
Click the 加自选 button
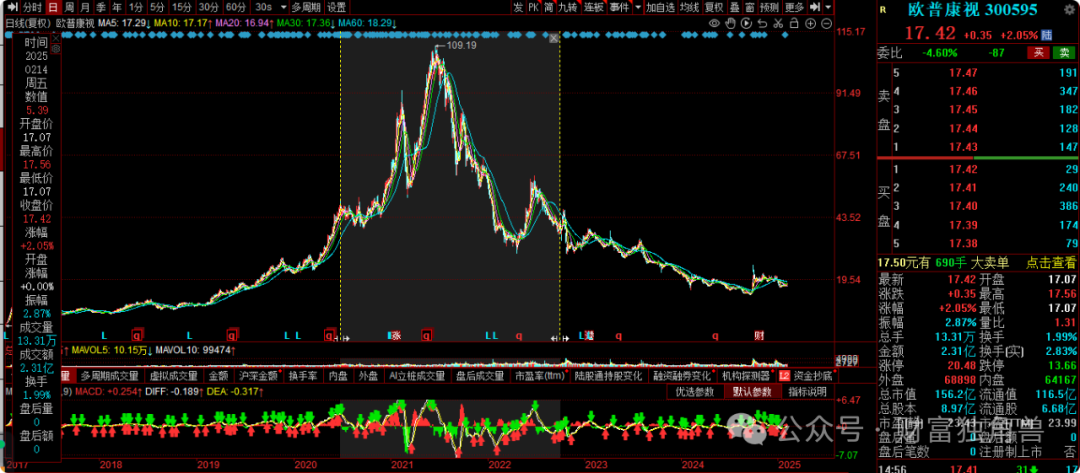[x=660, y=7]
